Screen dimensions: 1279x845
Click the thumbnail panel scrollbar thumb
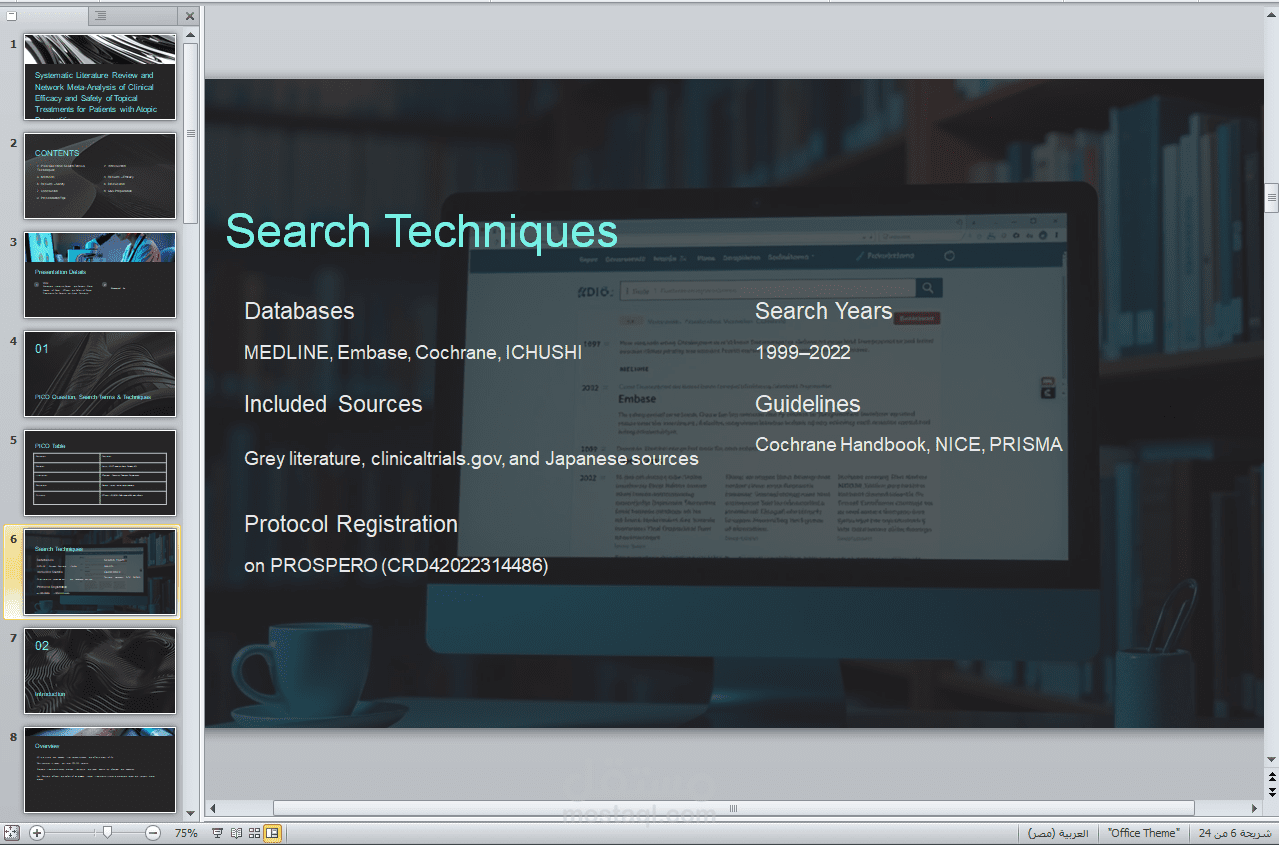point(190,132)
